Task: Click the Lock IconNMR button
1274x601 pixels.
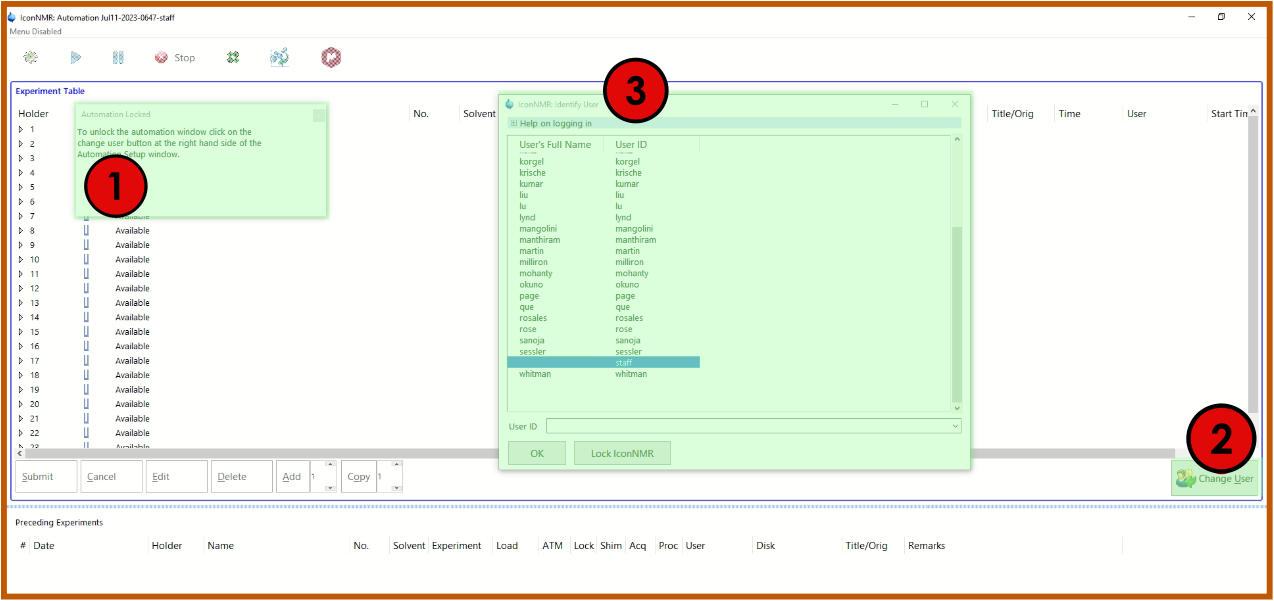Action: pyautogui.click(x=621, y=453)
